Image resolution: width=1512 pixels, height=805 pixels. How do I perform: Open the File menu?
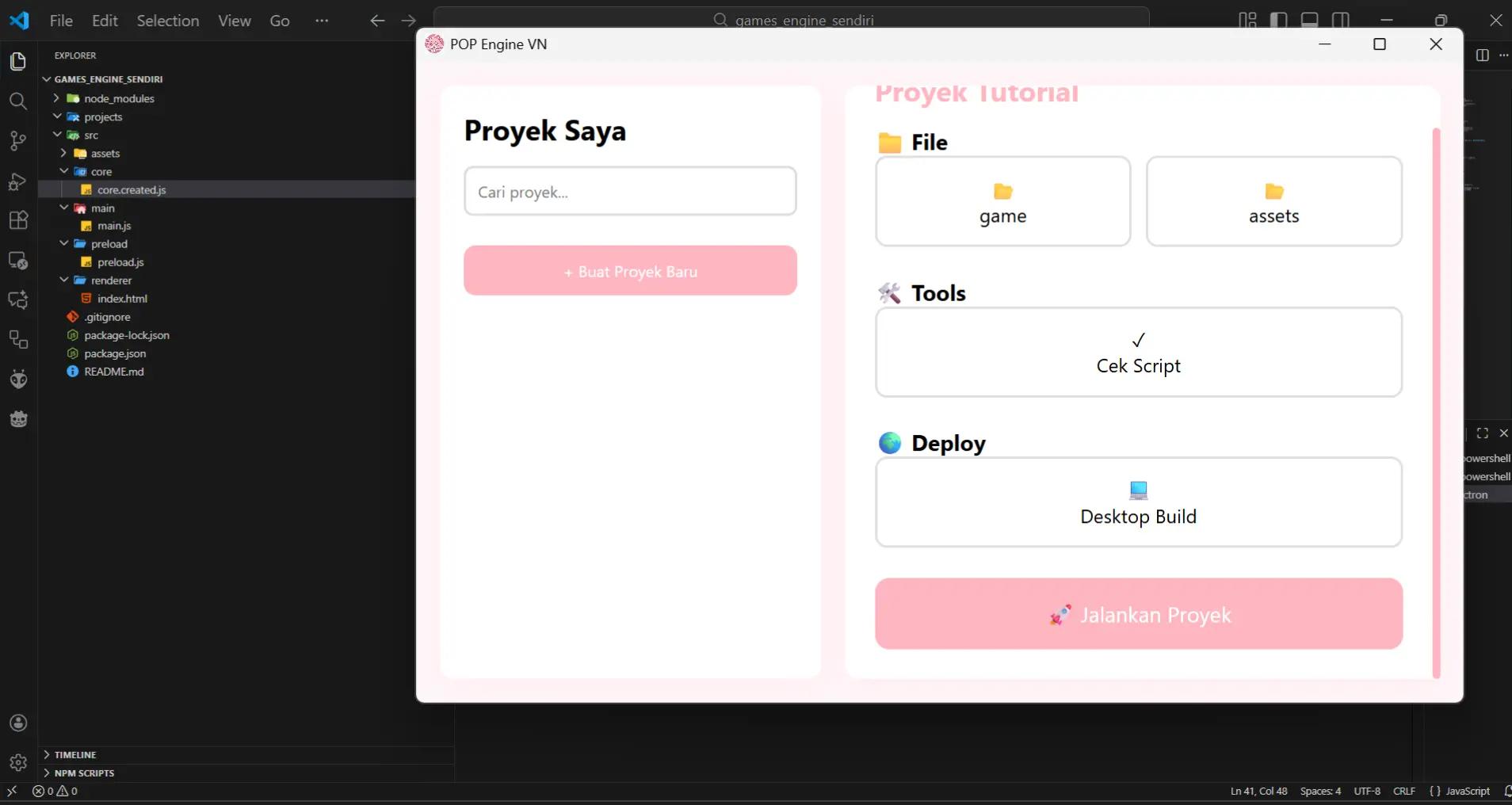[61, 21]
